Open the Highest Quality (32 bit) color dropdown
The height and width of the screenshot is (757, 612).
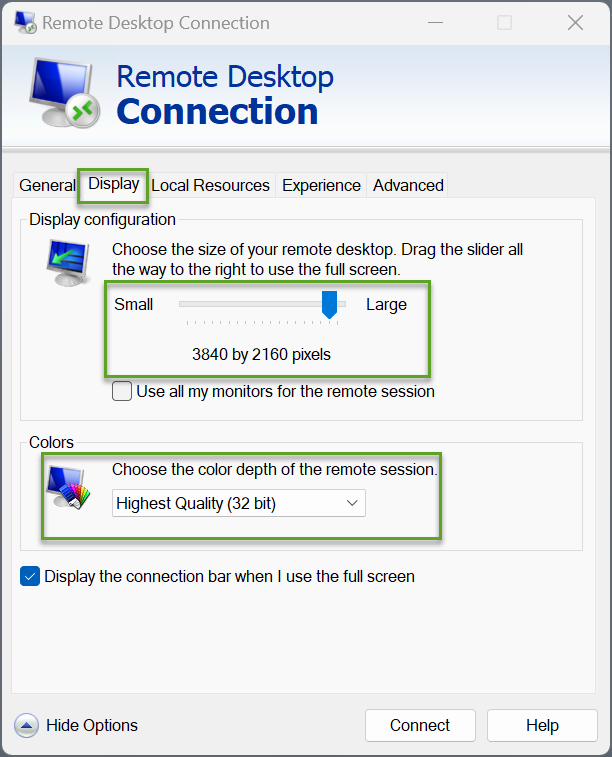(x=238, y=504)
